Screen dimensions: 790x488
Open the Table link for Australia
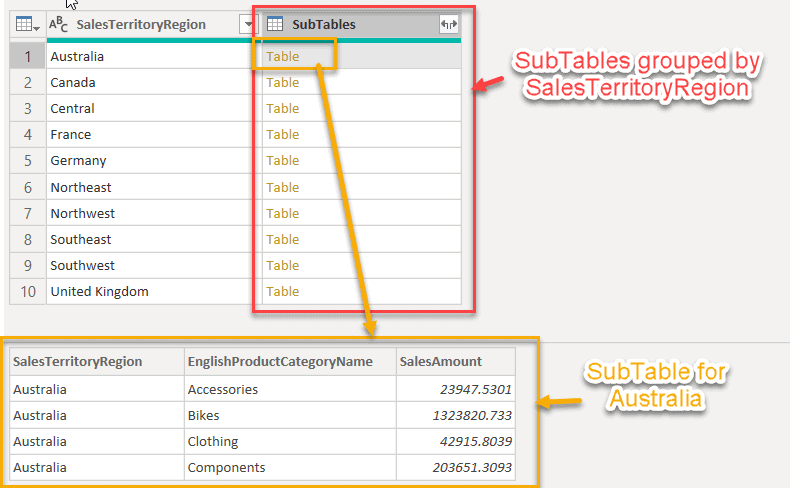283,57
